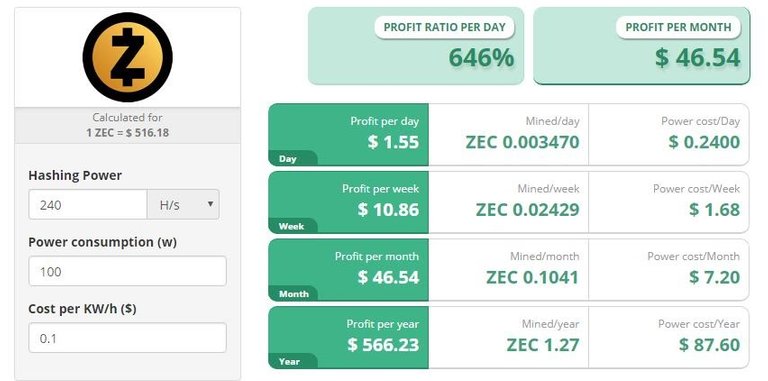Click the 1 ZEC = $516.18 price text

tap(127, 132)
